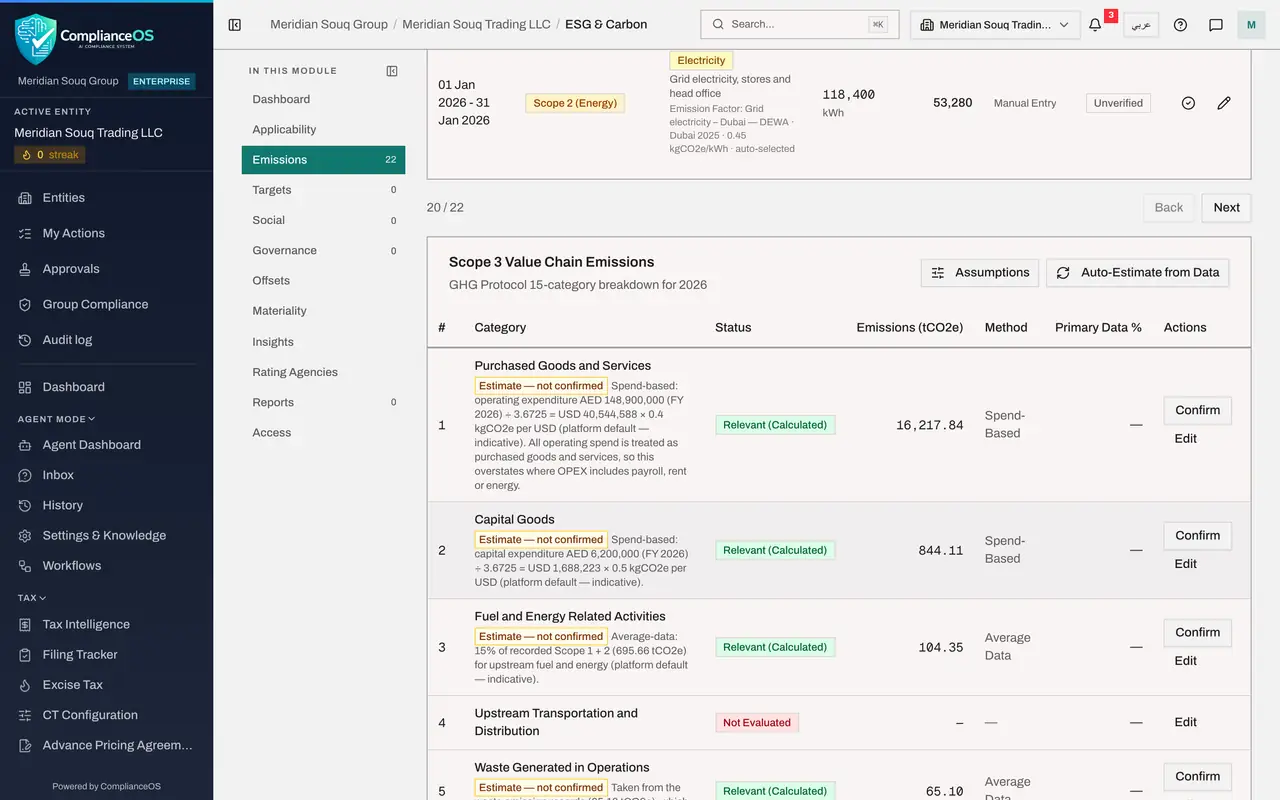Open the chat message icon
1280x800 pixels.
coord(1216,25)
